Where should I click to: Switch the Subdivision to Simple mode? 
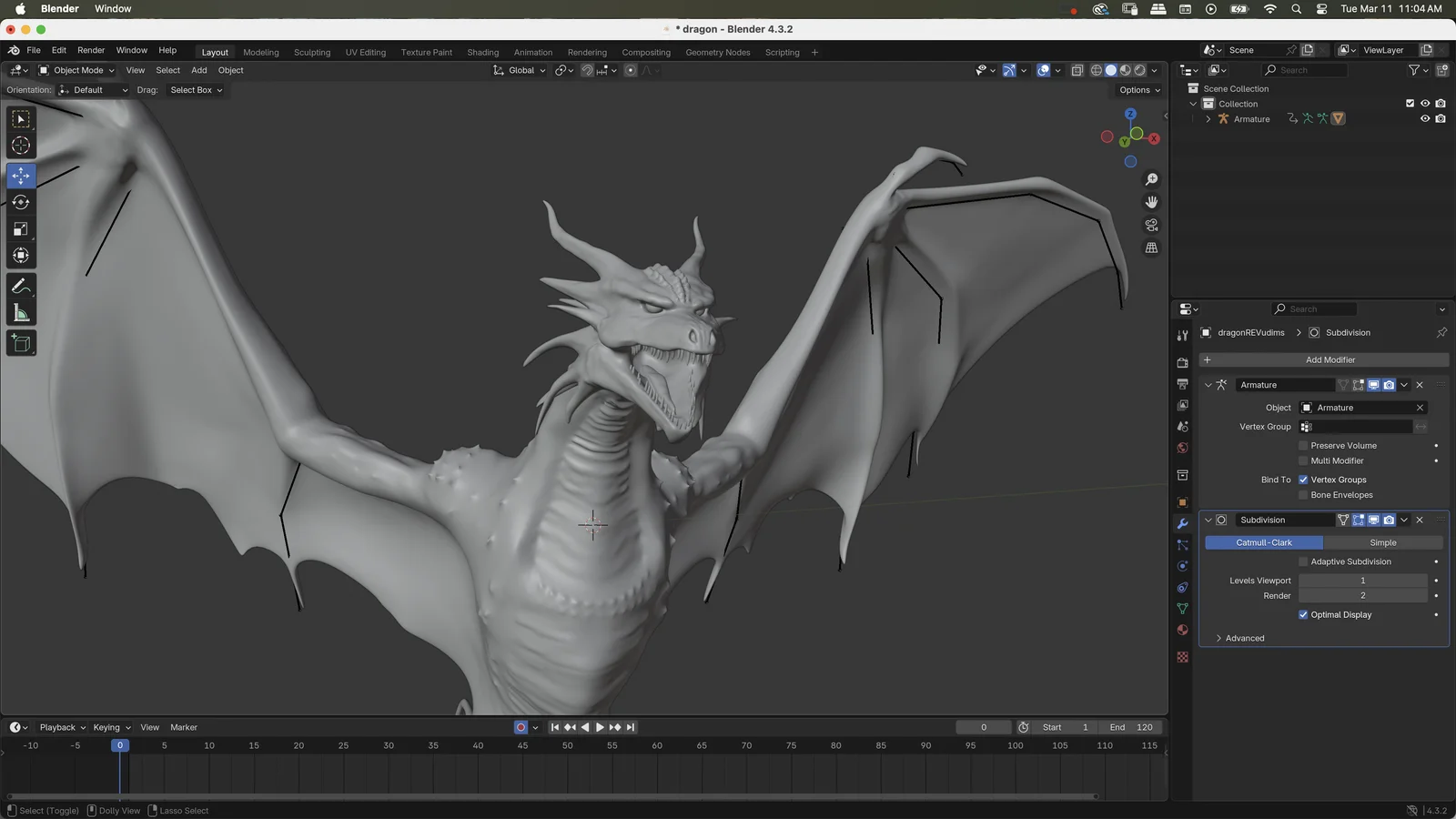[1382, 542]
